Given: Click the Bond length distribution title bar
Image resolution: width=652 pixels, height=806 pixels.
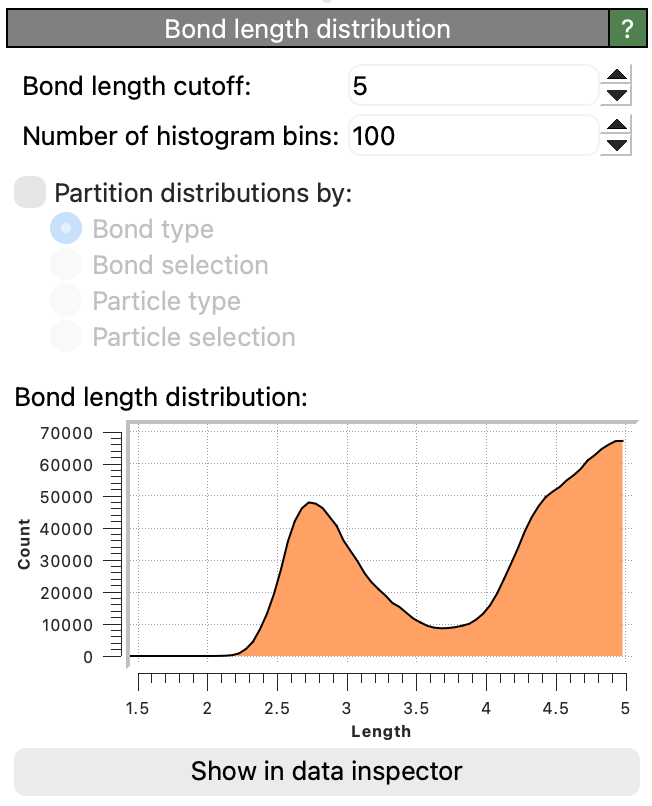Looking at the screenshot, I should pos(307,29).
